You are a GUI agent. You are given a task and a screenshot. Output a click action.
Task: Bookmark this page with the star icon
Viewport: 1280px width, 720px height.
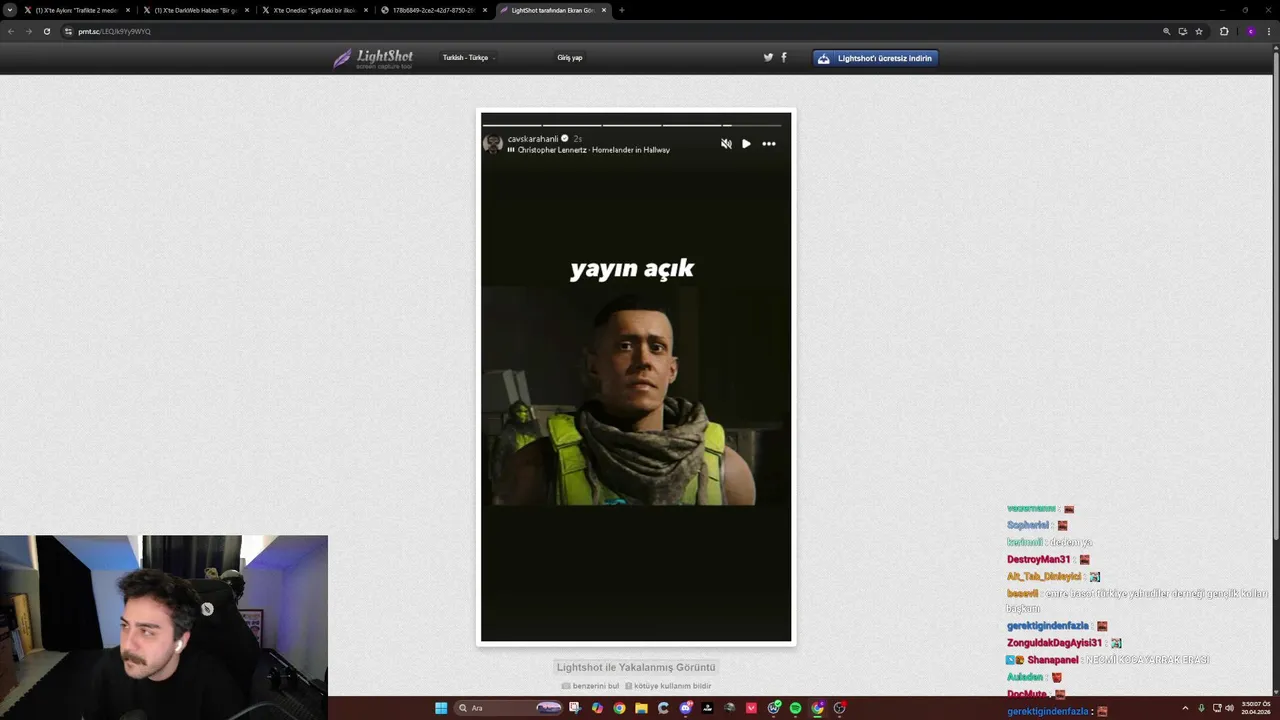(1199, 31)
